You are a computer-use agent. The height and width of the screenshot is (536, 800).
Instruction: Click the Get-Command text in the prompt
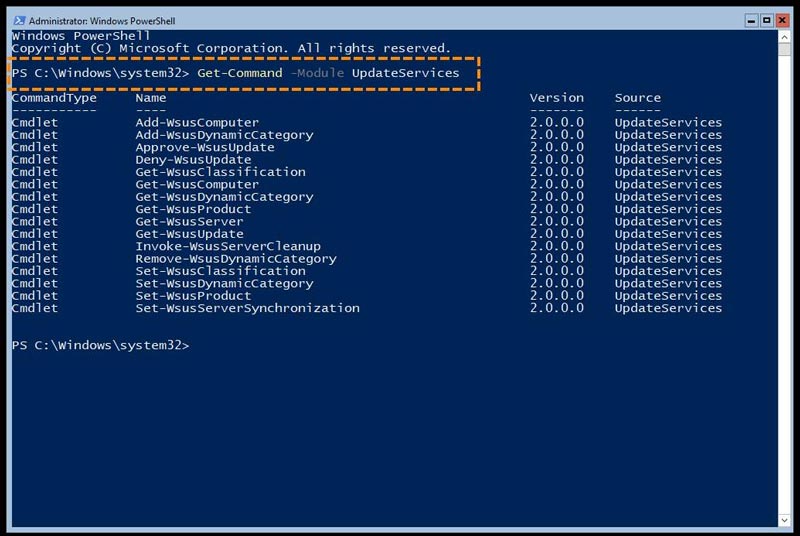pyautogui.click(x=240, y=73)
